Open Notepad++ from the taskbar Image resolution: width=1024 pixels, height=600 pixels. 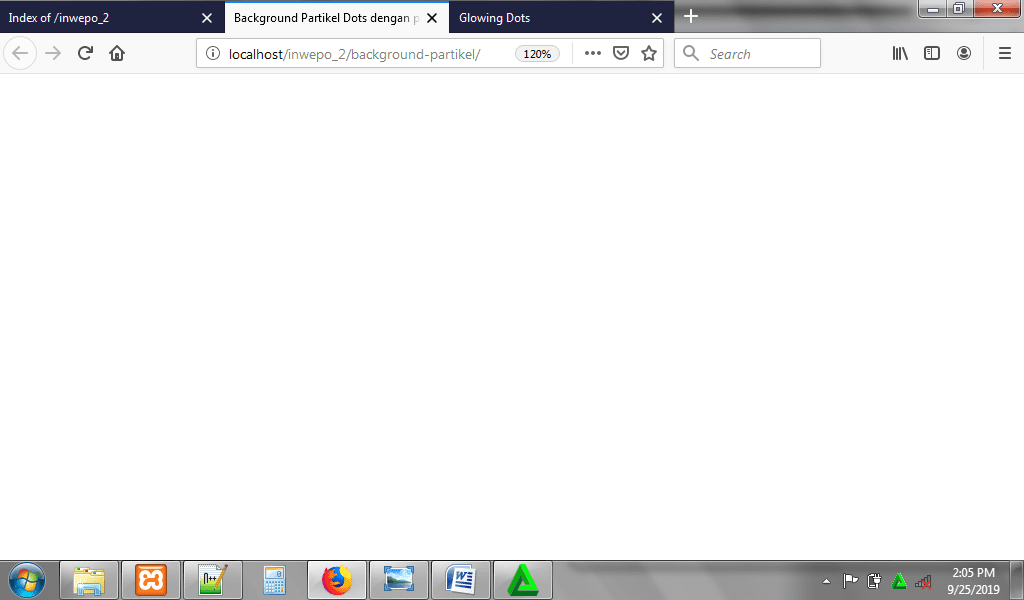click(x=213, y=580)
